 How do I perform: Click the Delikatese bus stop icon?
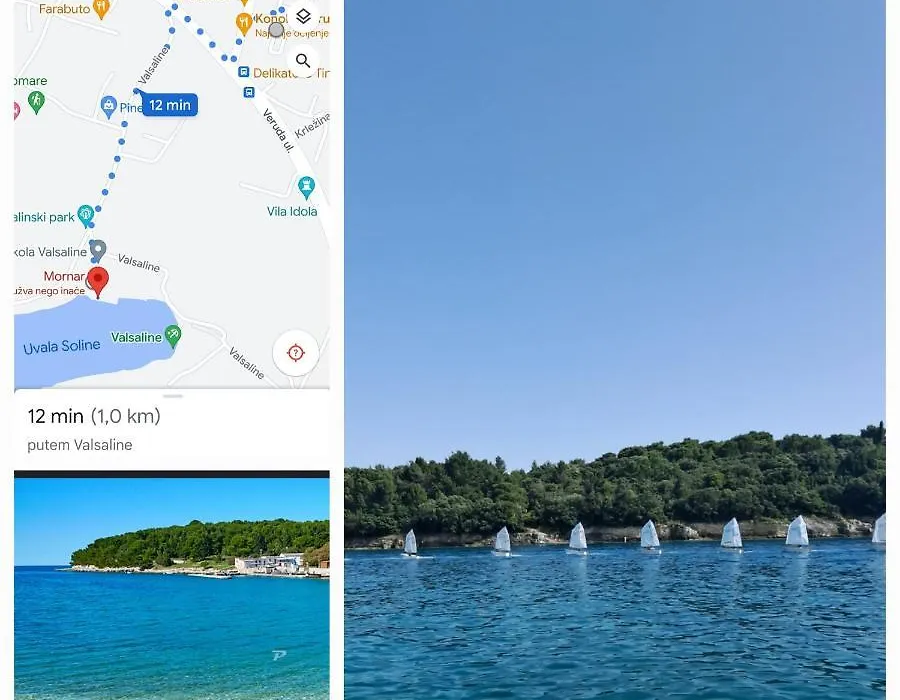point(243,72)
